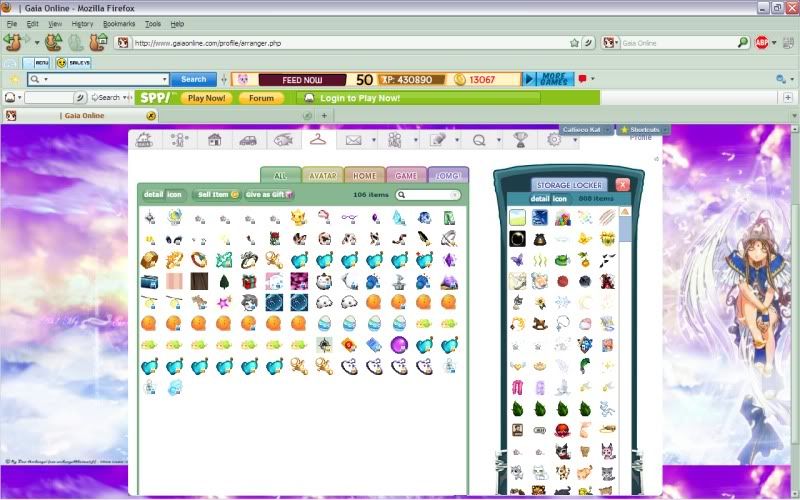Select the green pine tree item
The height and width of the screenshot is (500, 800).
pyautogui.click(x=224, y=281)
